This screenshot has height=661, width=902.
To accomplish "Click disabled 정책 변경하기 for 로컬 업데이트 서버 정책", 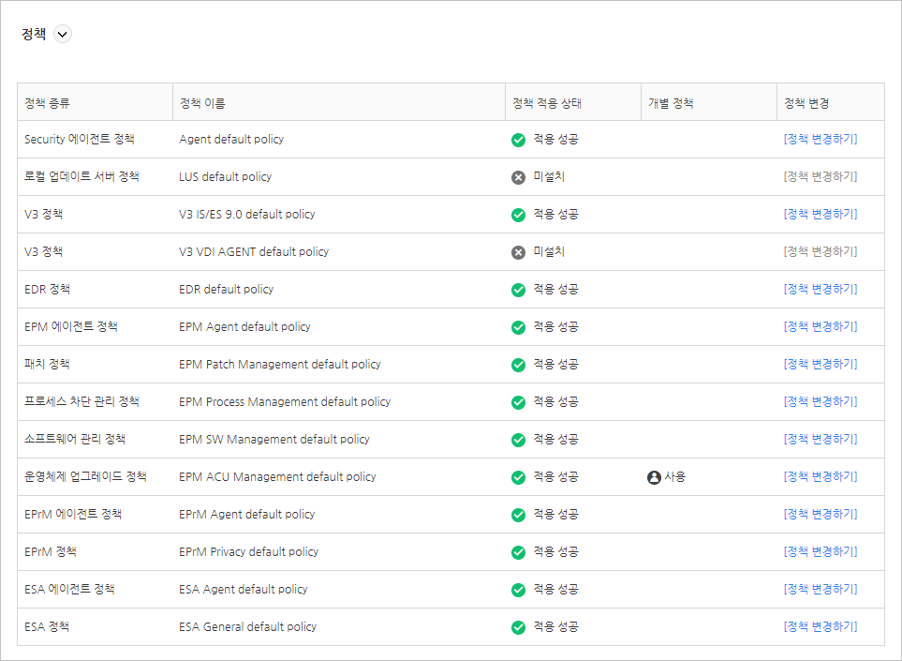I will click(820, 177).
